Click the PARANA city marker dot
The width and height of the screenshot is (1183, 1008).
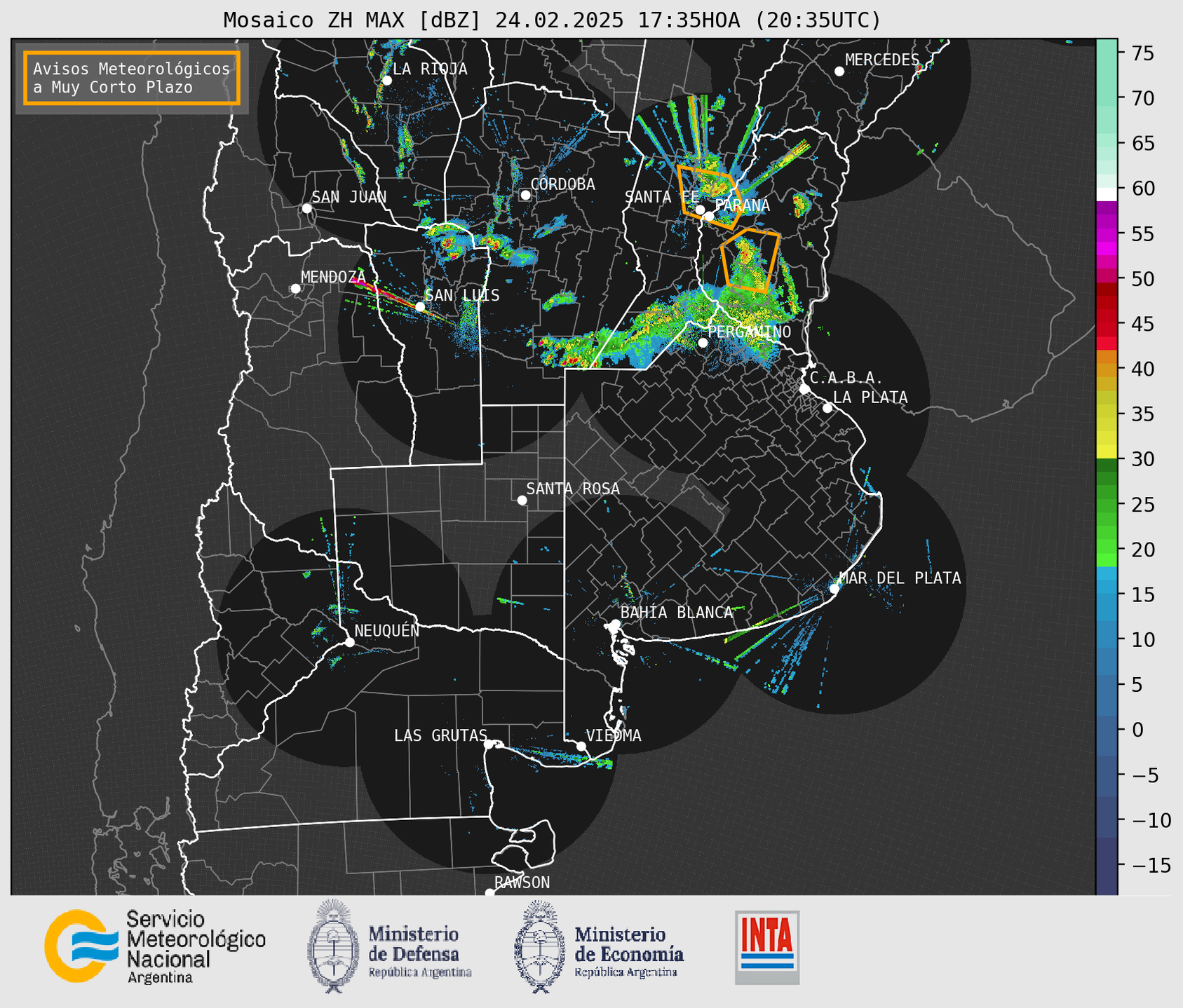click(x=709, y=216)
